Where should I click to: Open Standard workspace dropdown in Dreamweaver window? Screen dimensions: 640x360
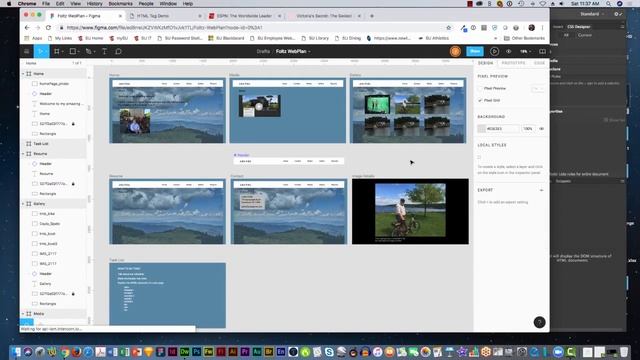click(592, 14)
